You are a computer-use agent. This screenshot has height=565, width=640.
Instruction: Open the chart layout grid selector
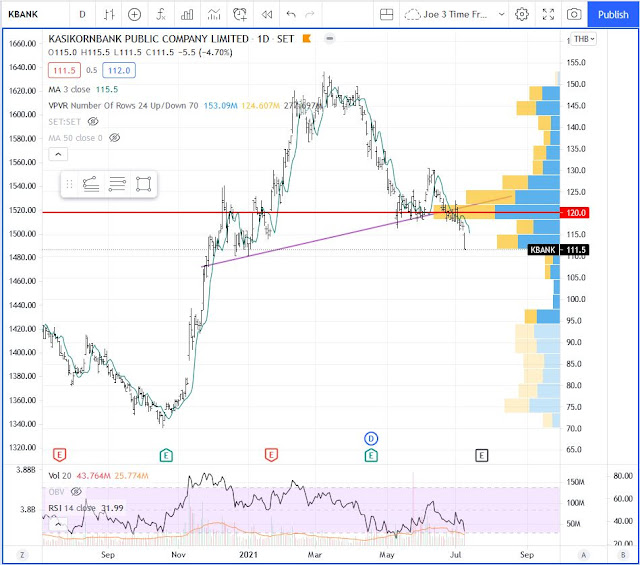(x=386, y=15)
